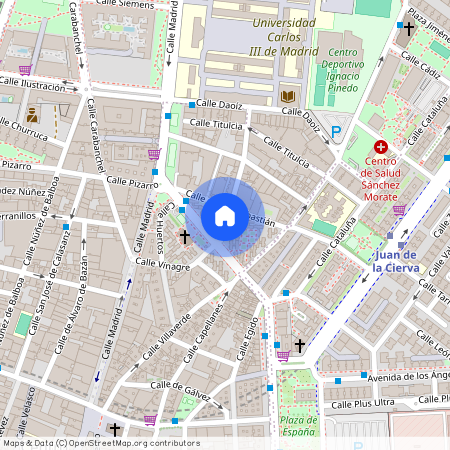Click the shopping cart icon above Plaza de España

click(283, 356)
